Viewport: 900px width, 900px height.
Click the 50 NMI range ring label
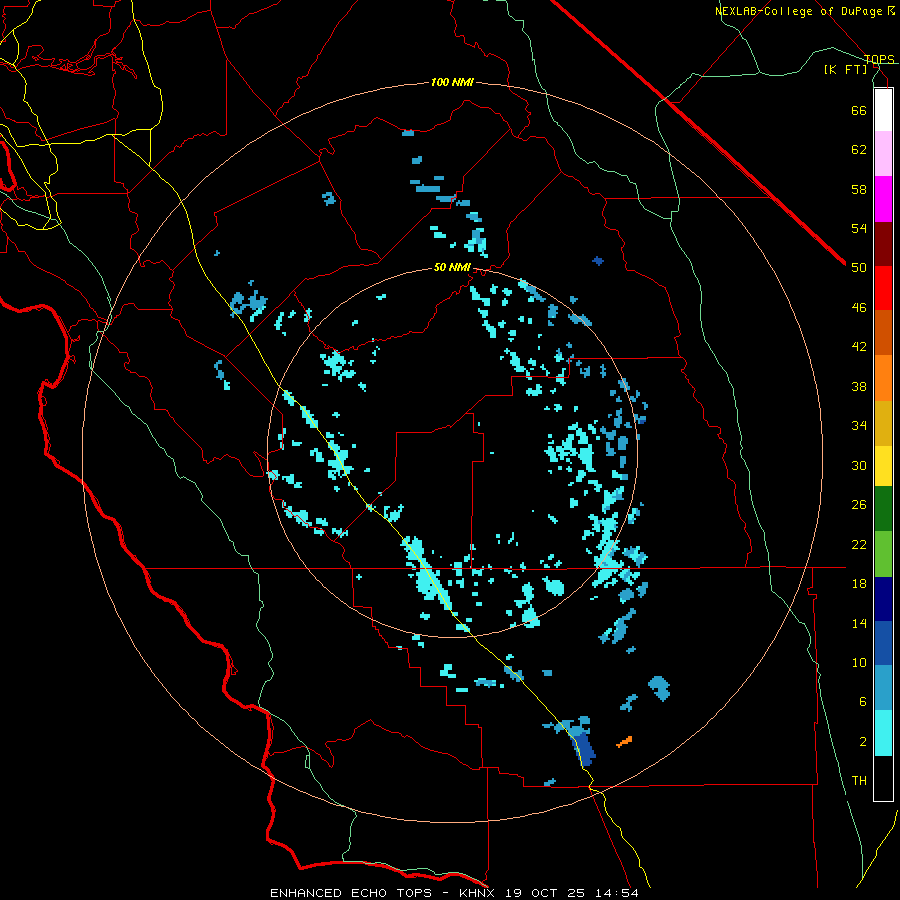[452, 267]
